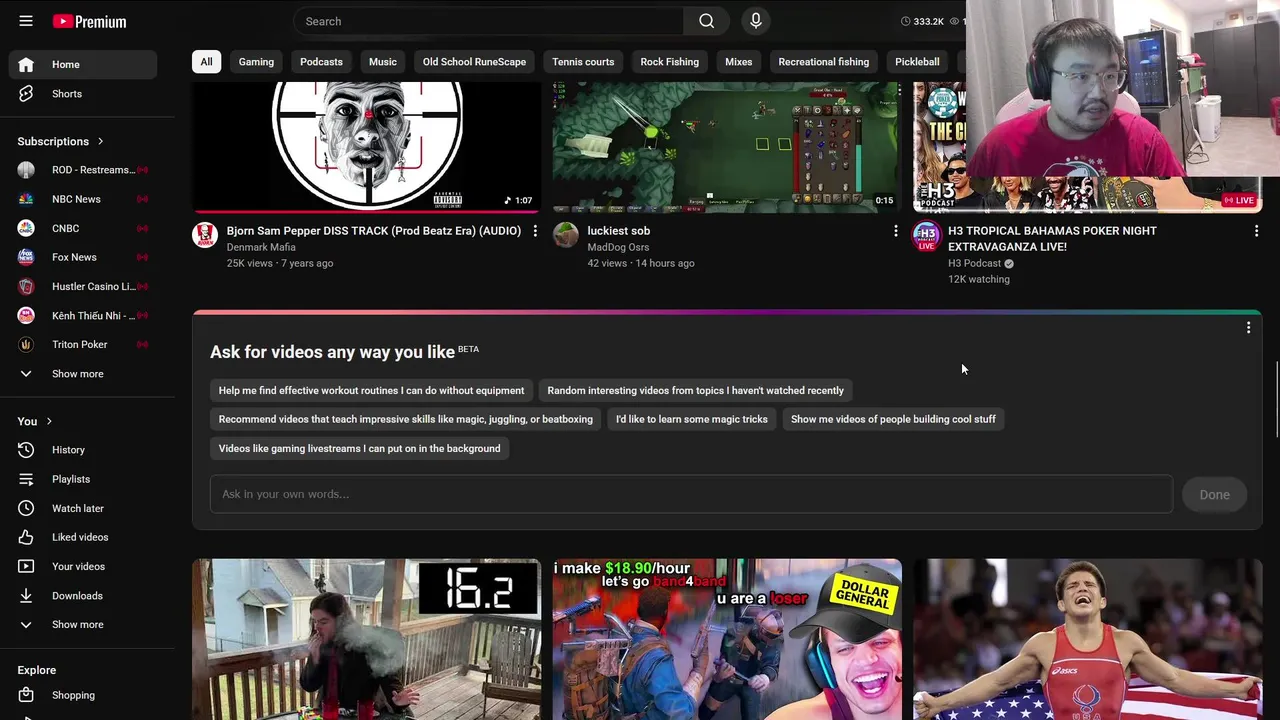Screen dimensions: 1280x720
Task: Start voice search with microphone icon
Action: pyautogui.click(x=756, y=21)
